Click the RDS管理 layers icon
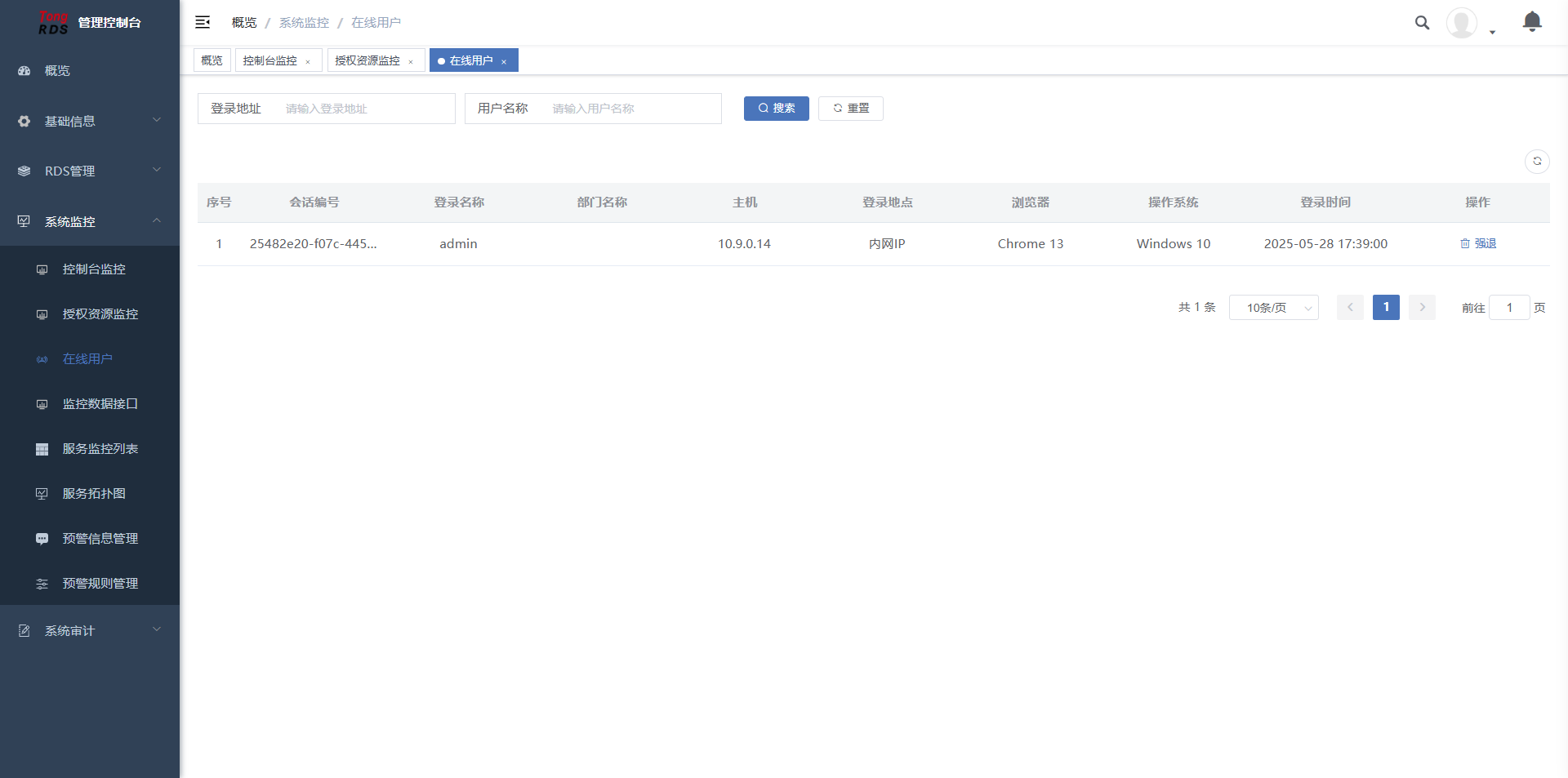 pos(24,171)
